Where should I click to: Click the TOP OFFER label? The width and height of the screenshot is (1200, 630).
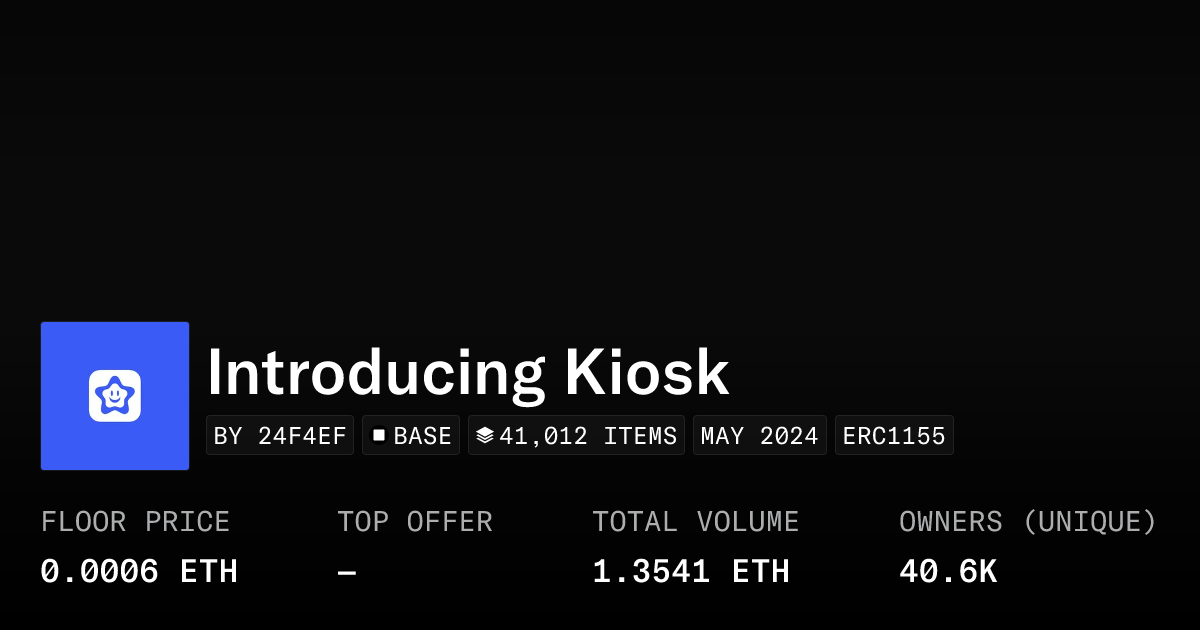point(414,522)
